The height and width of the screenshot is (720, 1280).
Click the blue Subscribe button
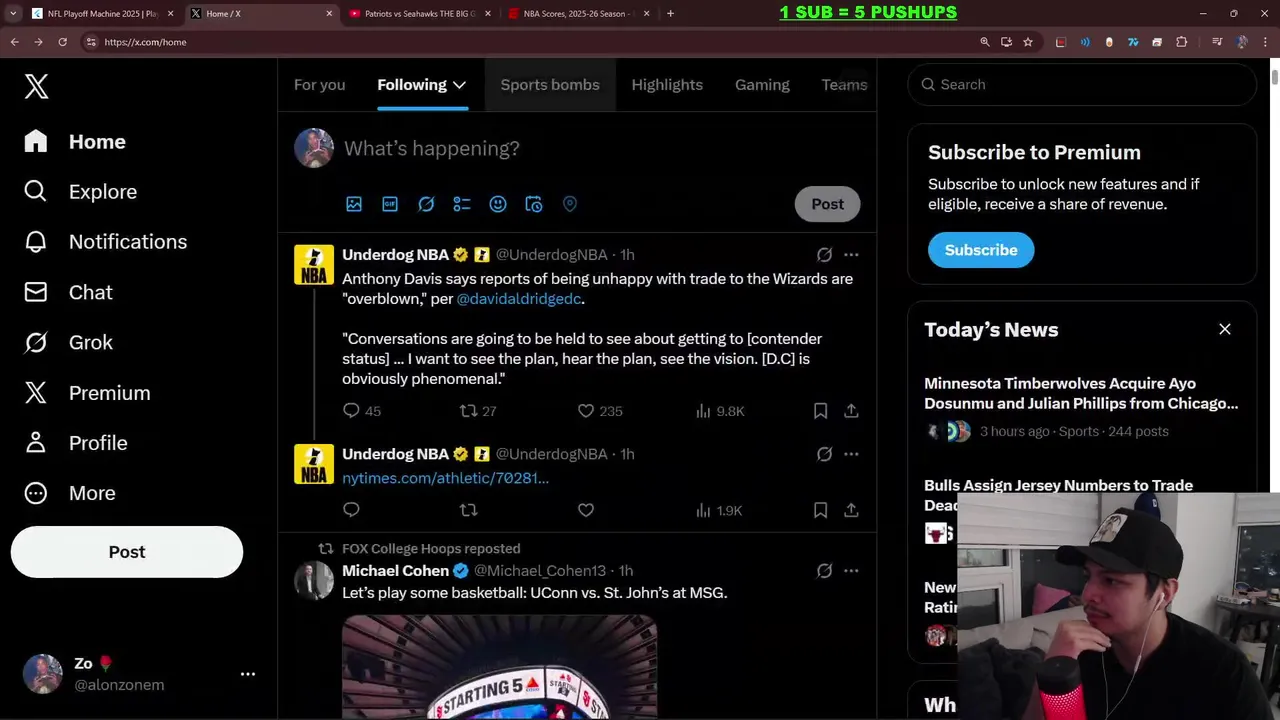(x=981, y=250)
